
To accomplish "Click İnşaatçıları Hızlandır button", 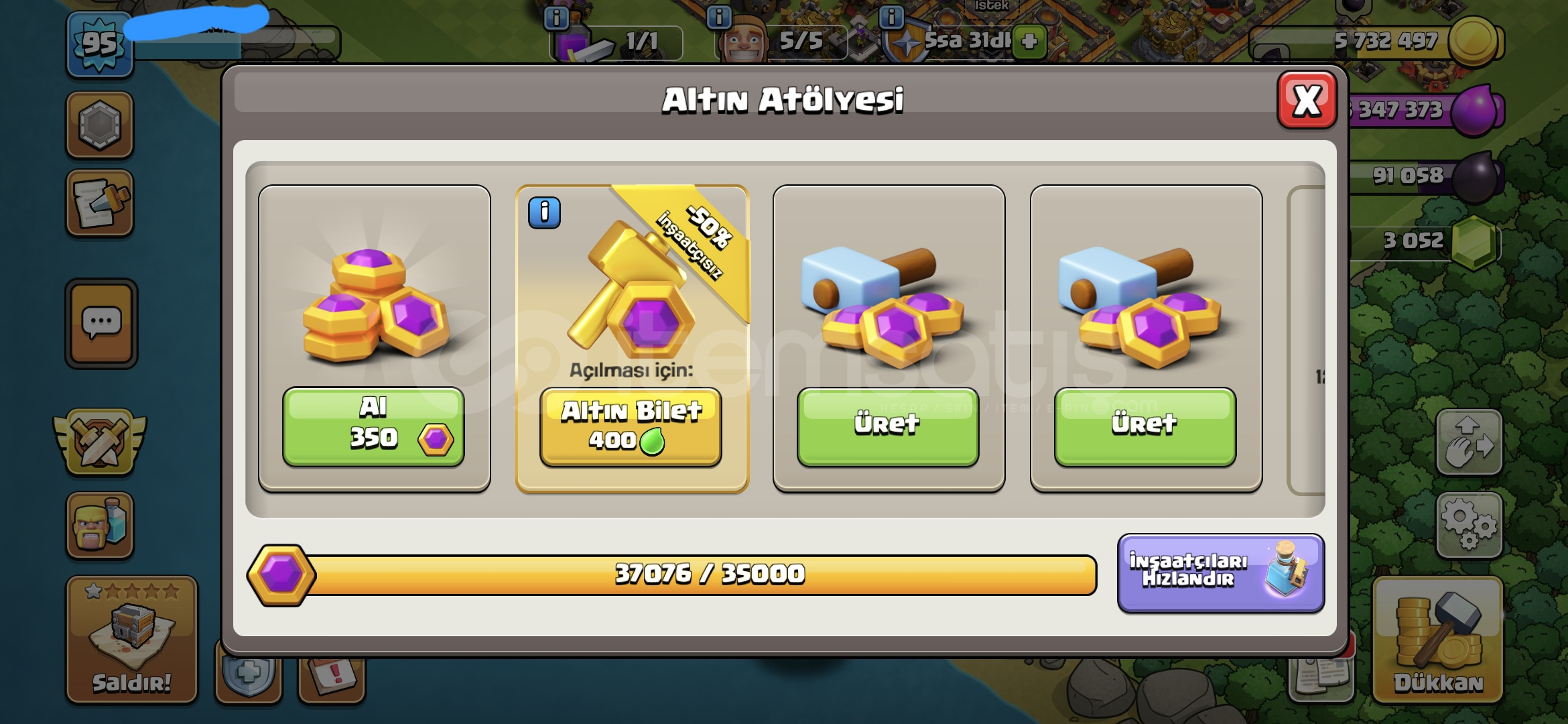I will (x=1221, y=572).
